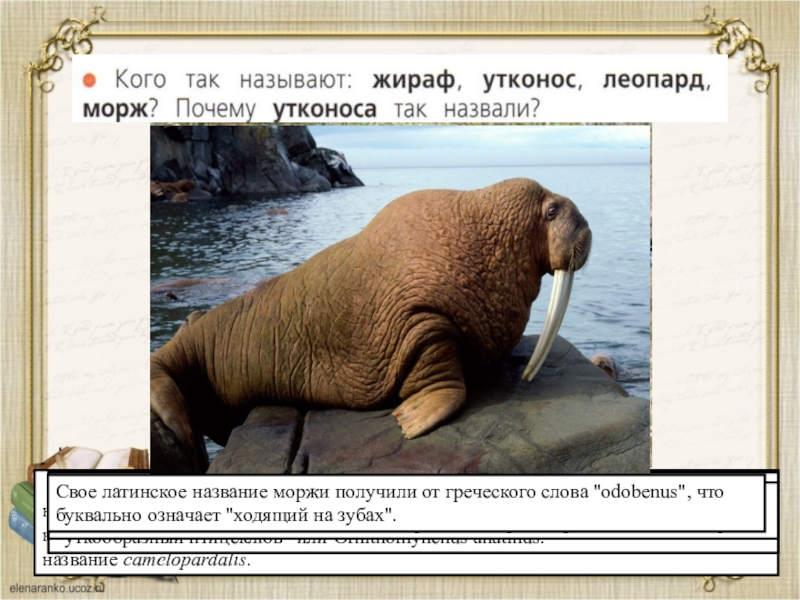Click the italic word "camelopardalis"
800x600 pixels.
click(185, 560)
